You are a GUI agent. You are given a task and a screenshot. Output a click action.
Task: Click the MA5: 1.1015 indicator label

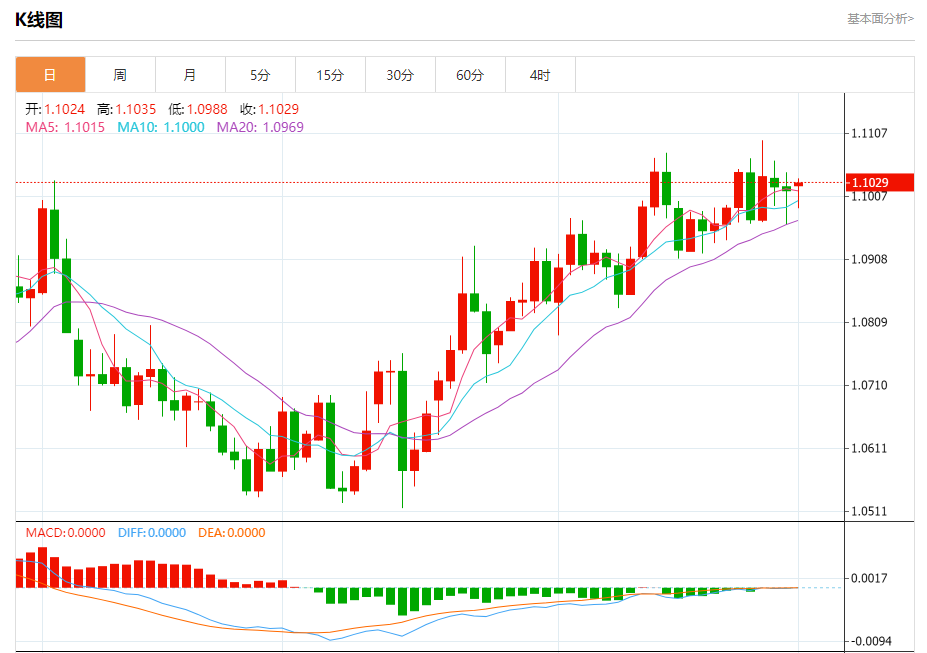pos(65,127)
